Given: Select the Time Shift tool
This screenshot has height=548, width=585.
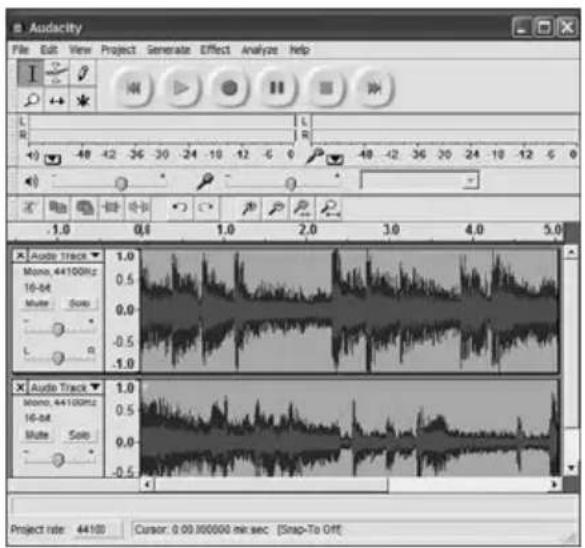Looking at the screenshot, I should (56, 100).
